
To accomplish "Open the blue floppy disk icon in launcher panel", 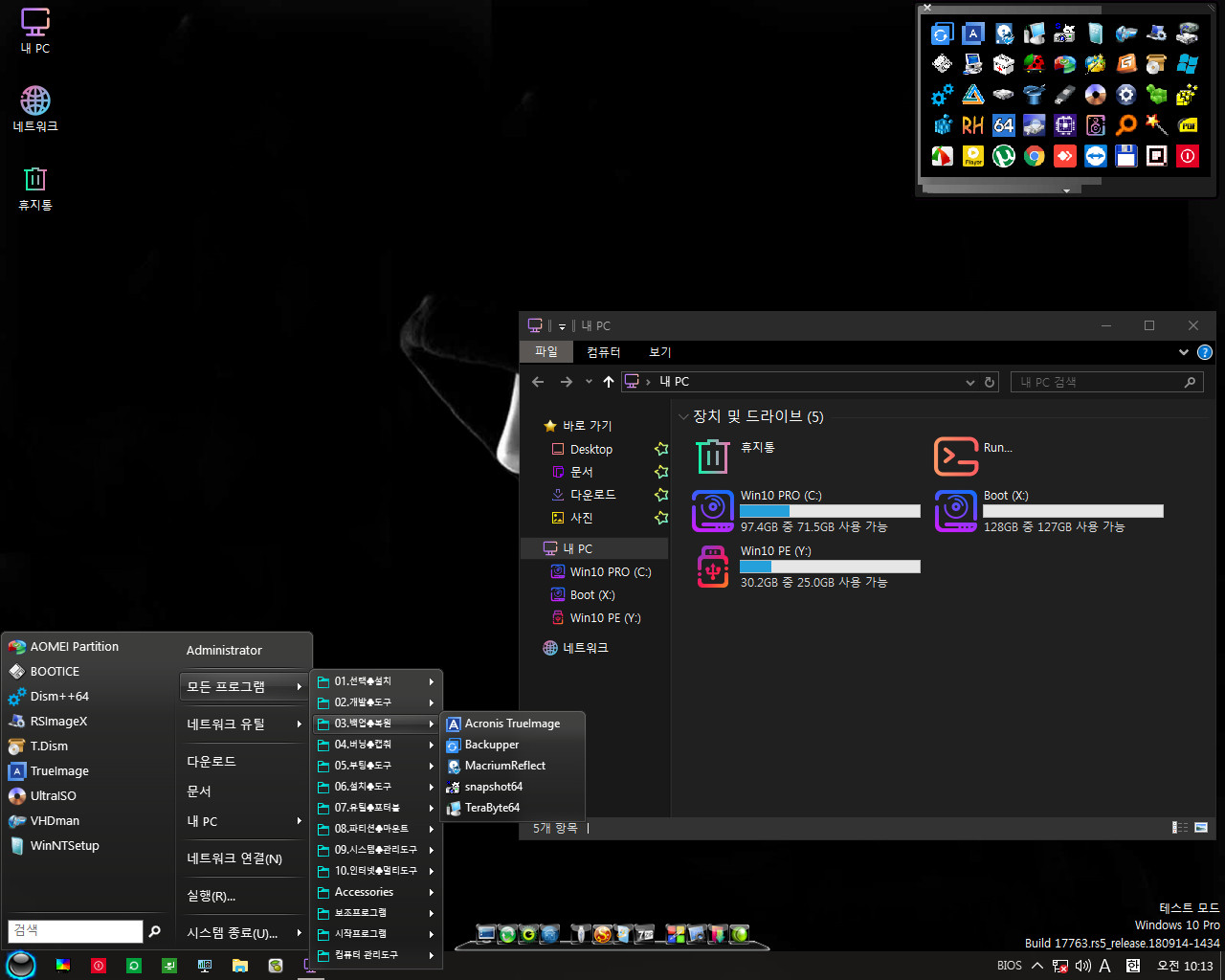I will pyautogui.click(x=1126, y=156).
